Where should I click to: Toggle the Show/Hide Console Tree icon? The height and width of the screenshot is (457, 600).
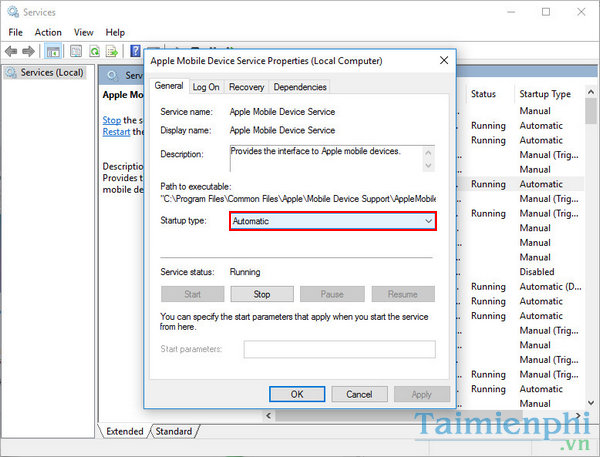pos(53,51)
